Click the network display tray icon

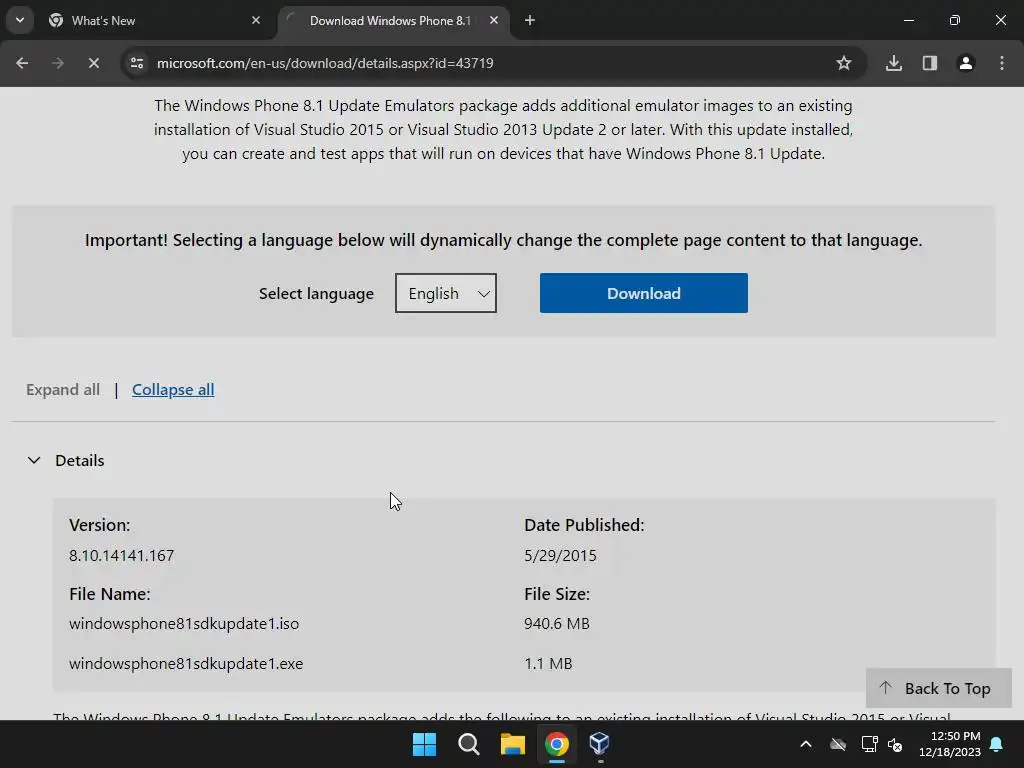pos(869,744)
